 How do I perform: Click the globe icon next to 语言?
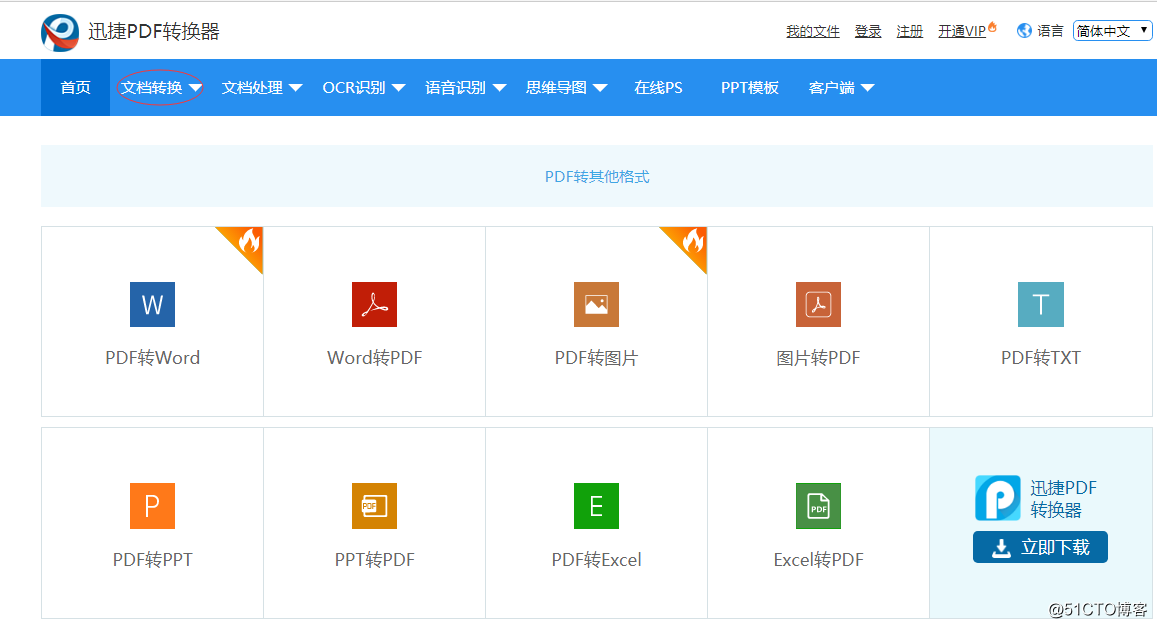tap(1024, 31)
